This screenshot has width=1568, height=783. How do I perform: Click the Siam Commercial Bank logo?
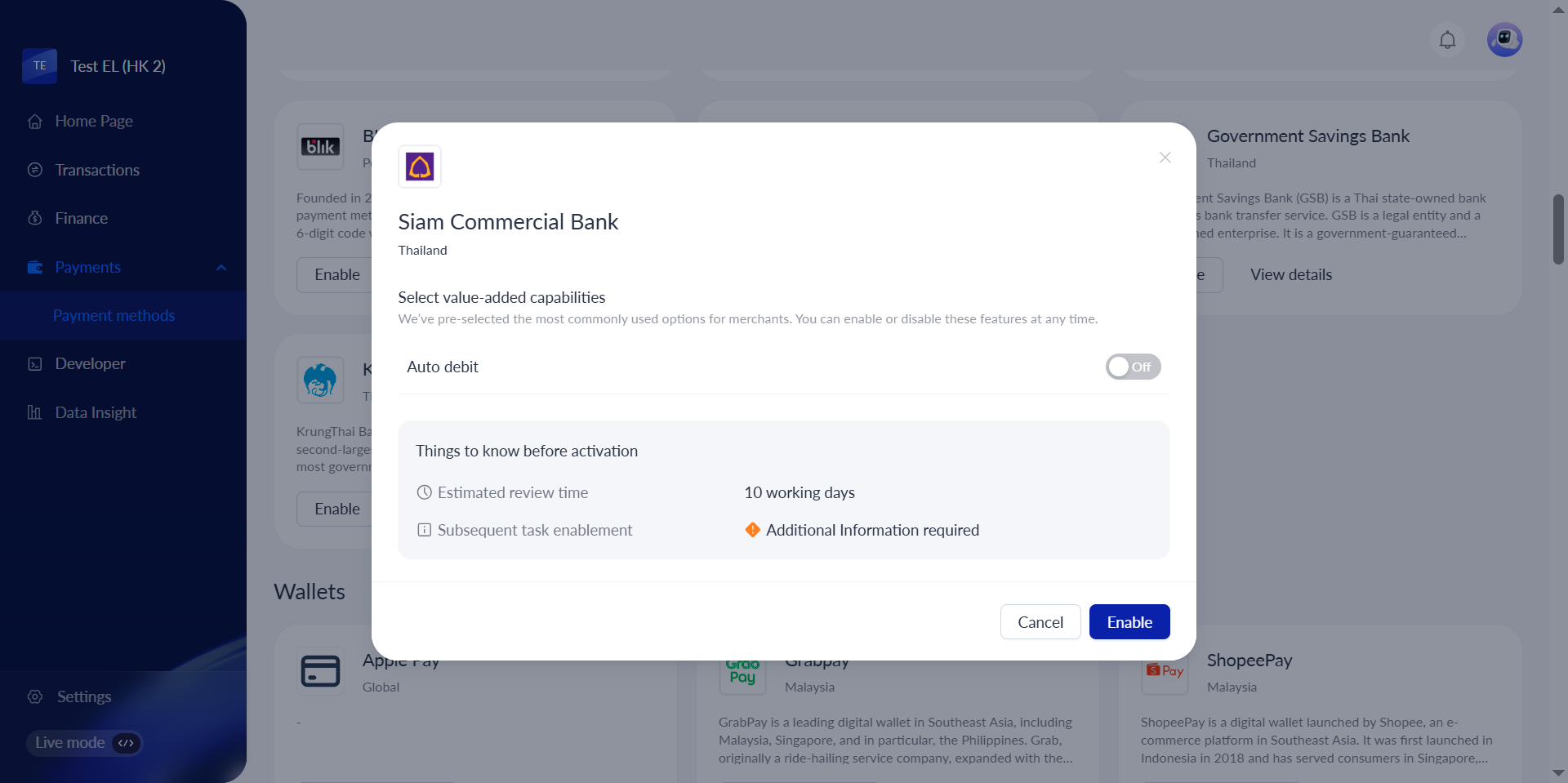pos(420,167)
